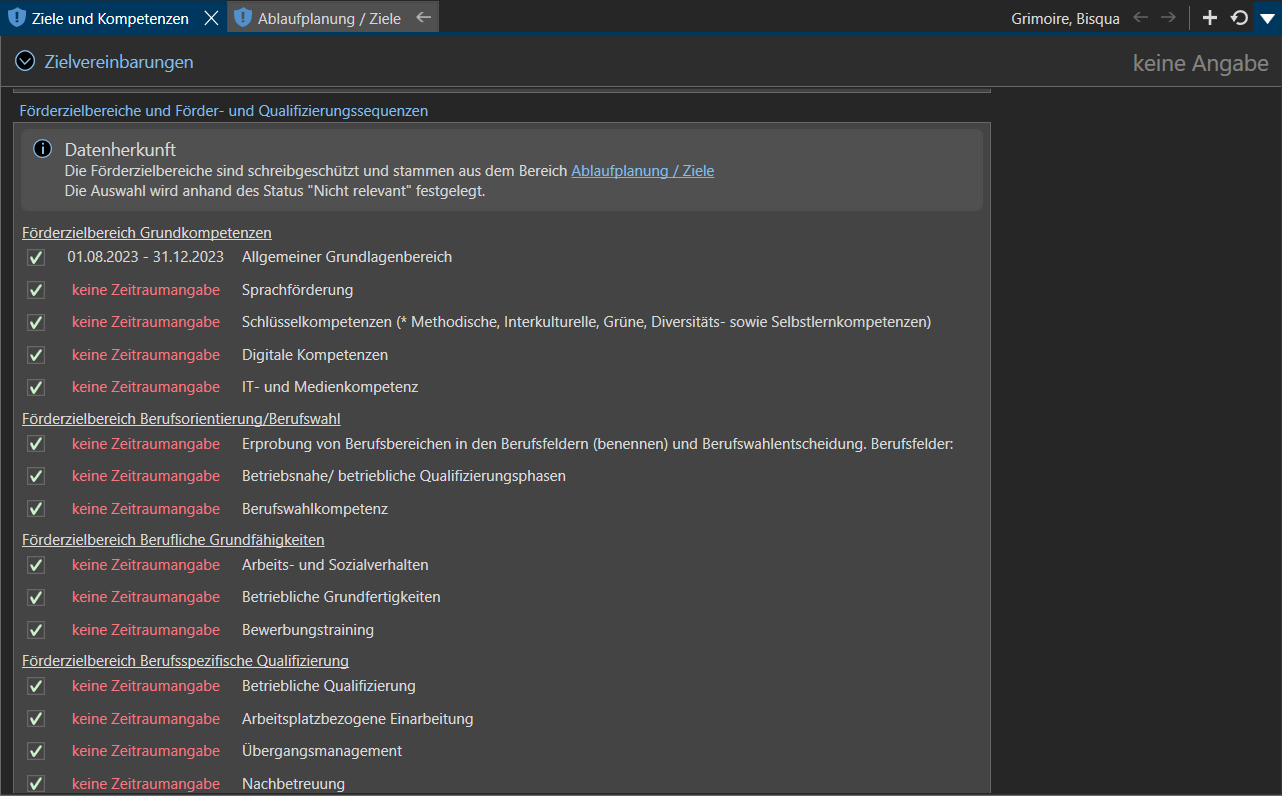
Task: Navigate to previous record arrow near Grimoire
Action: coord(1140,17)
